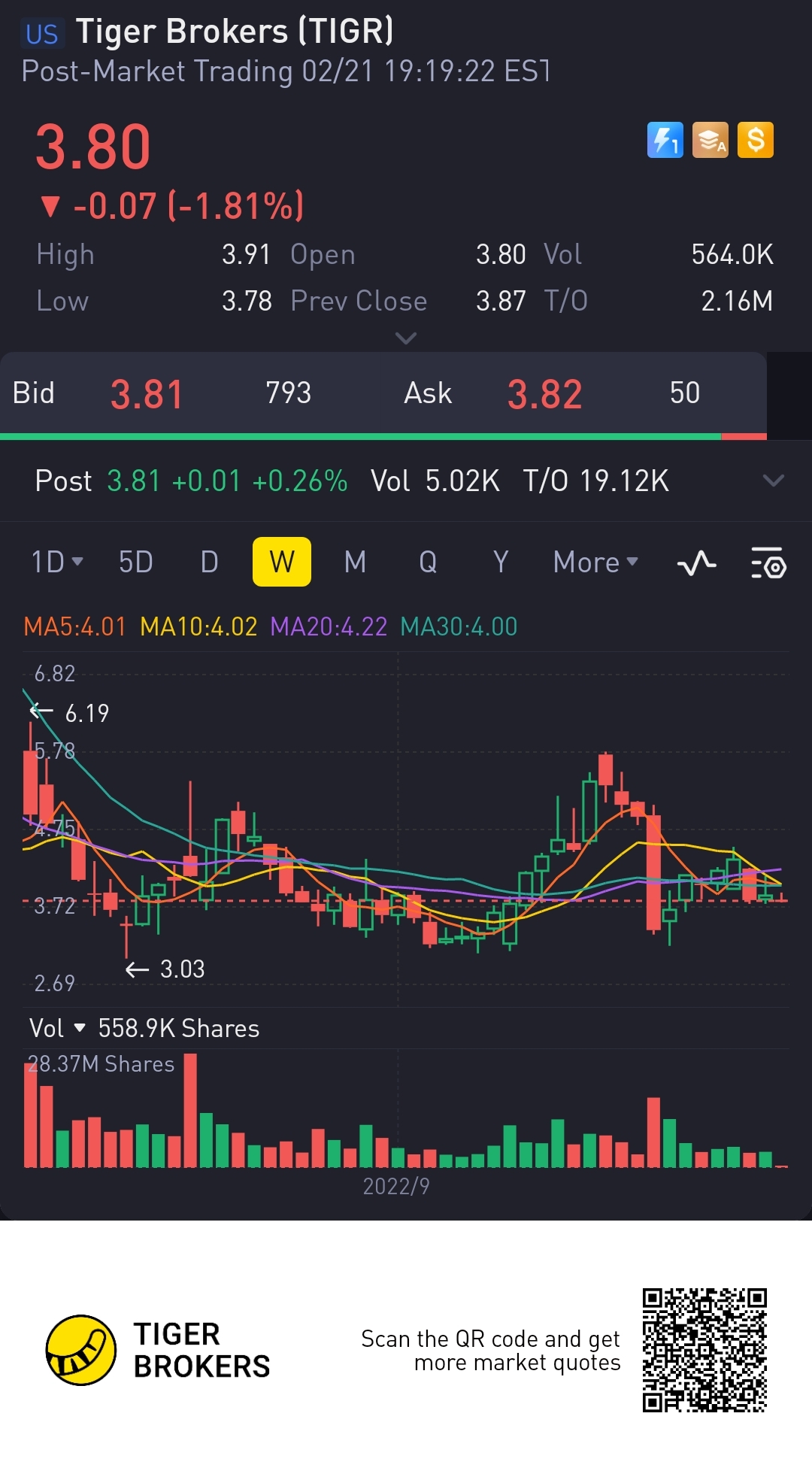Tap Scan the QR code text

tap(490, 1351)
